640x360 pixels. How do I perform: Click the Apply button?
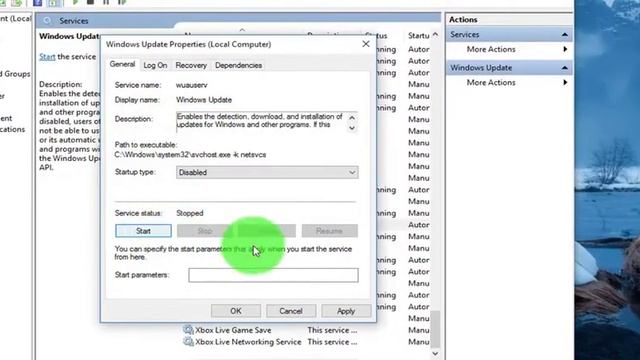pos(346,311)
